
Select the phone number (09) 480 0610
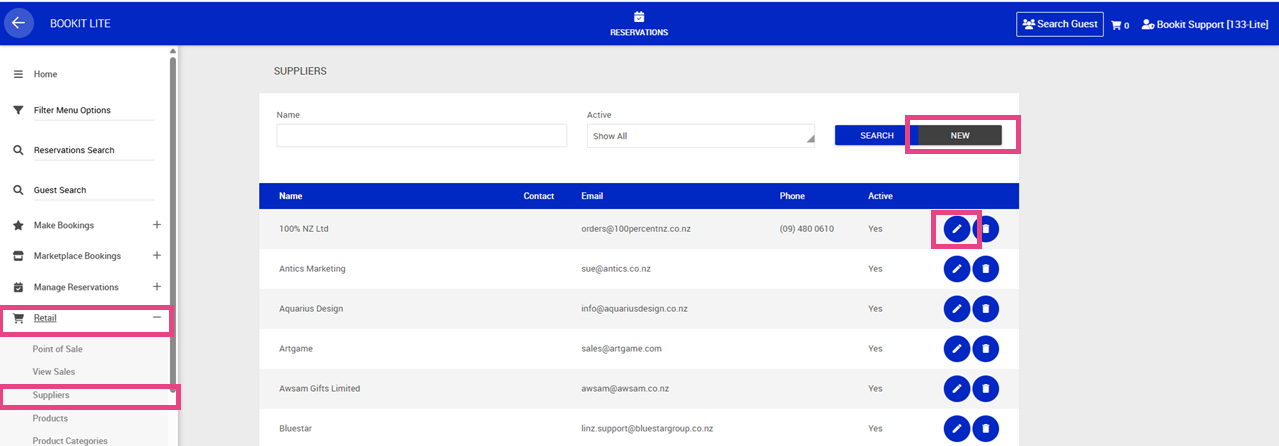click(x=807, y=229)
